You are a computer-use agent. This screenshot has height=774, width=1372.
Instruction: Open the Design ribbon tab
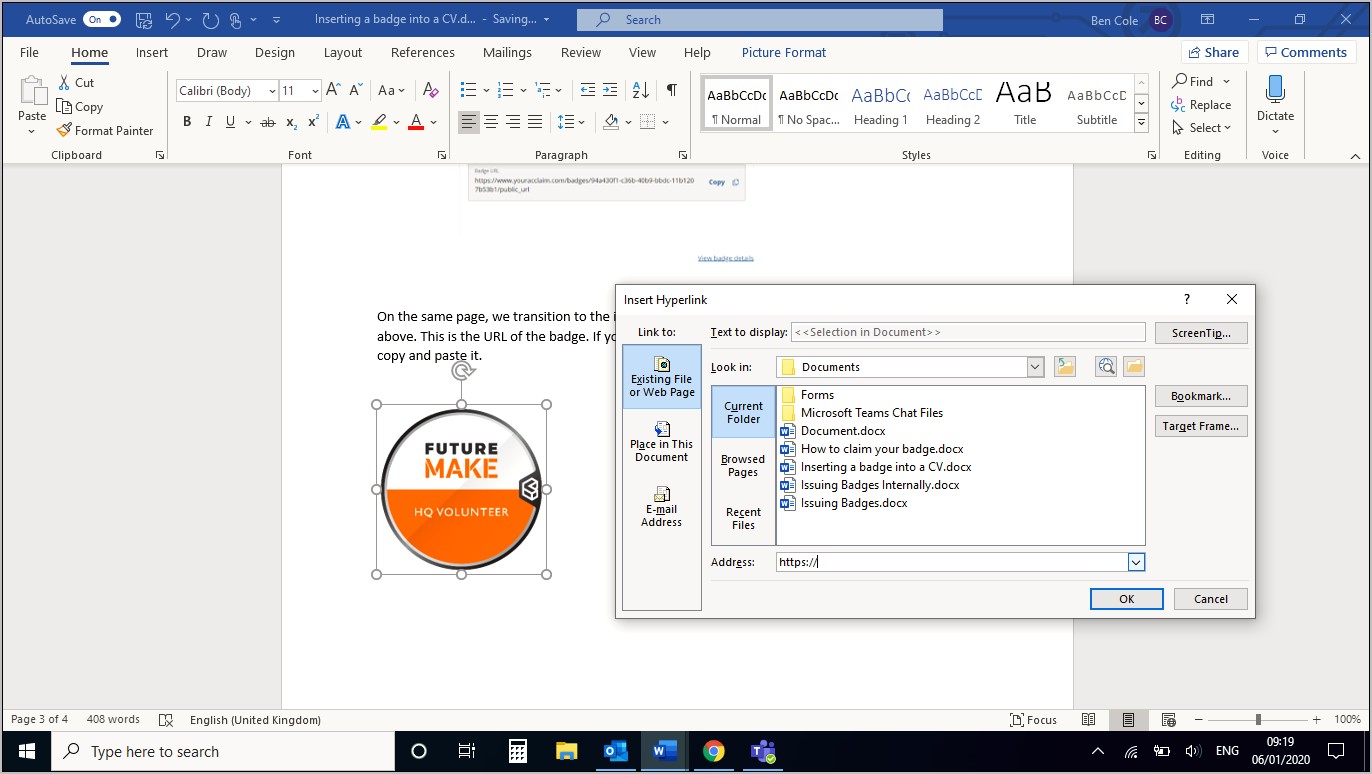274,52
